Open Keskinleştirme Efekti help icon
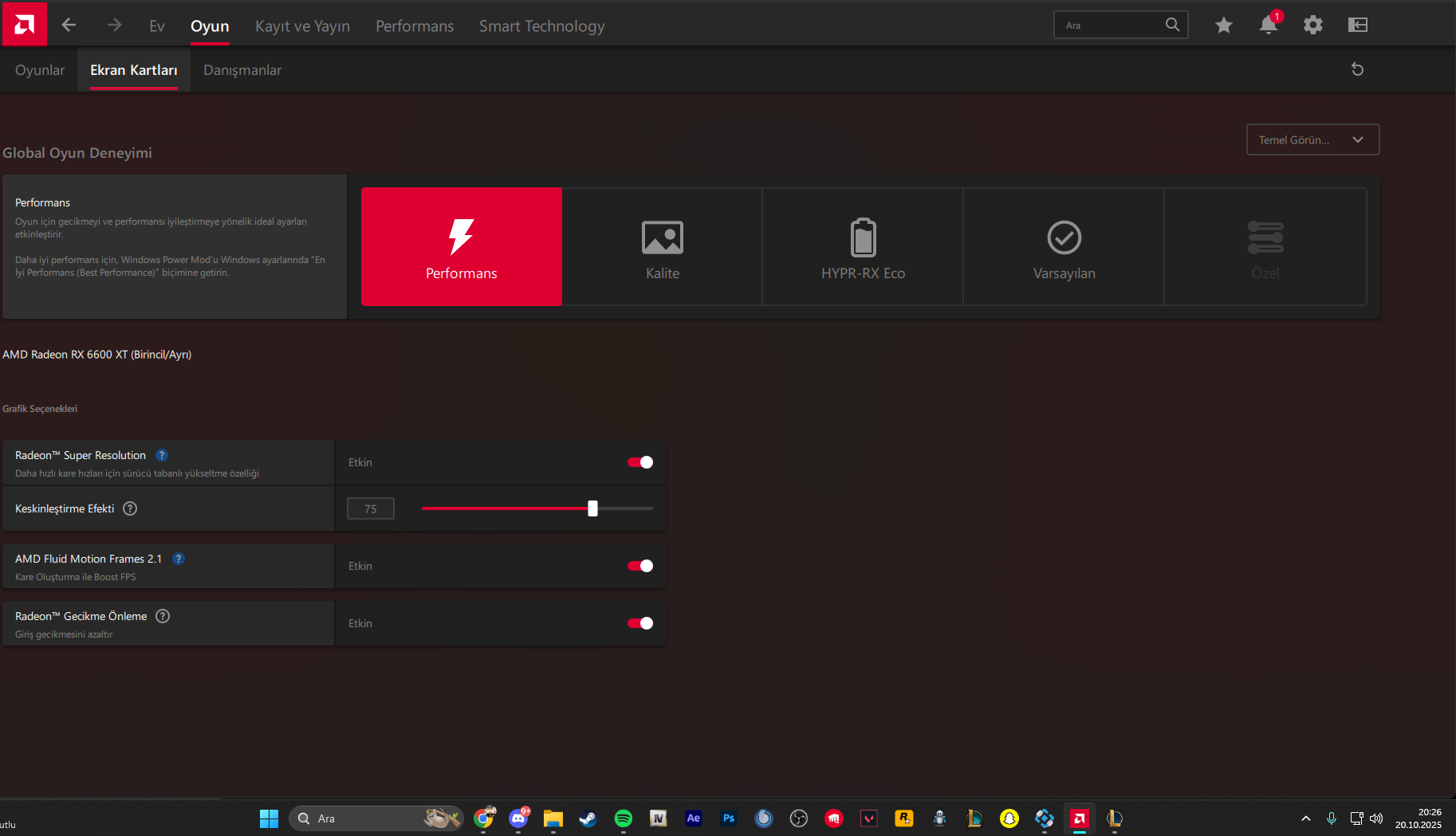1456x836 pixels. pos(130,508)
